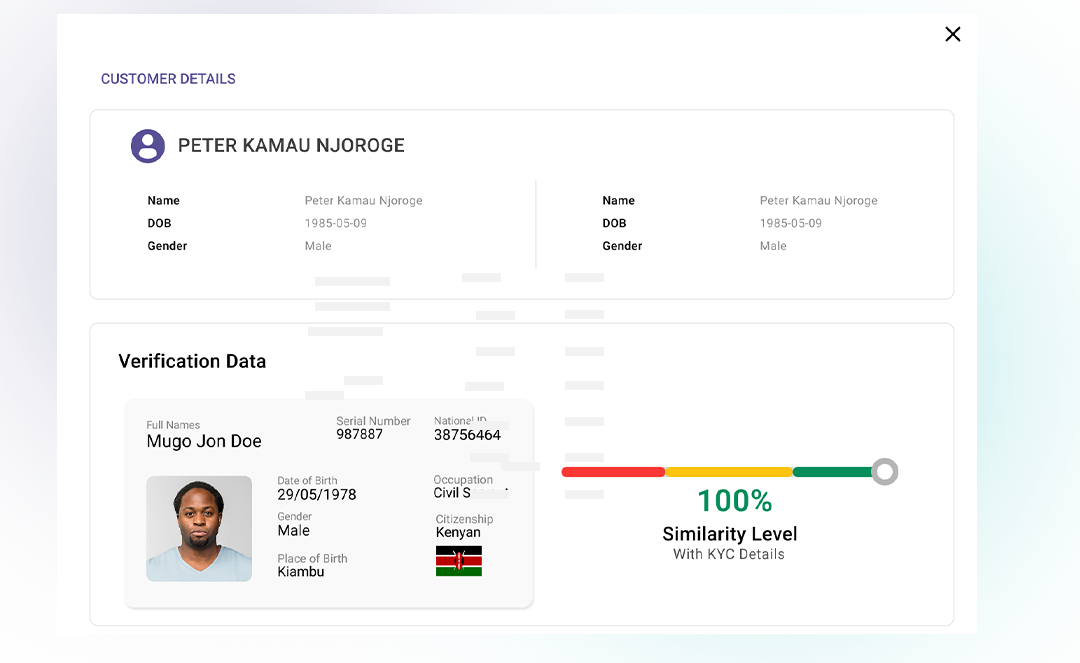The image size is (1080, 663).
Task: Close the customer details dialog
Action: point(953,34)
